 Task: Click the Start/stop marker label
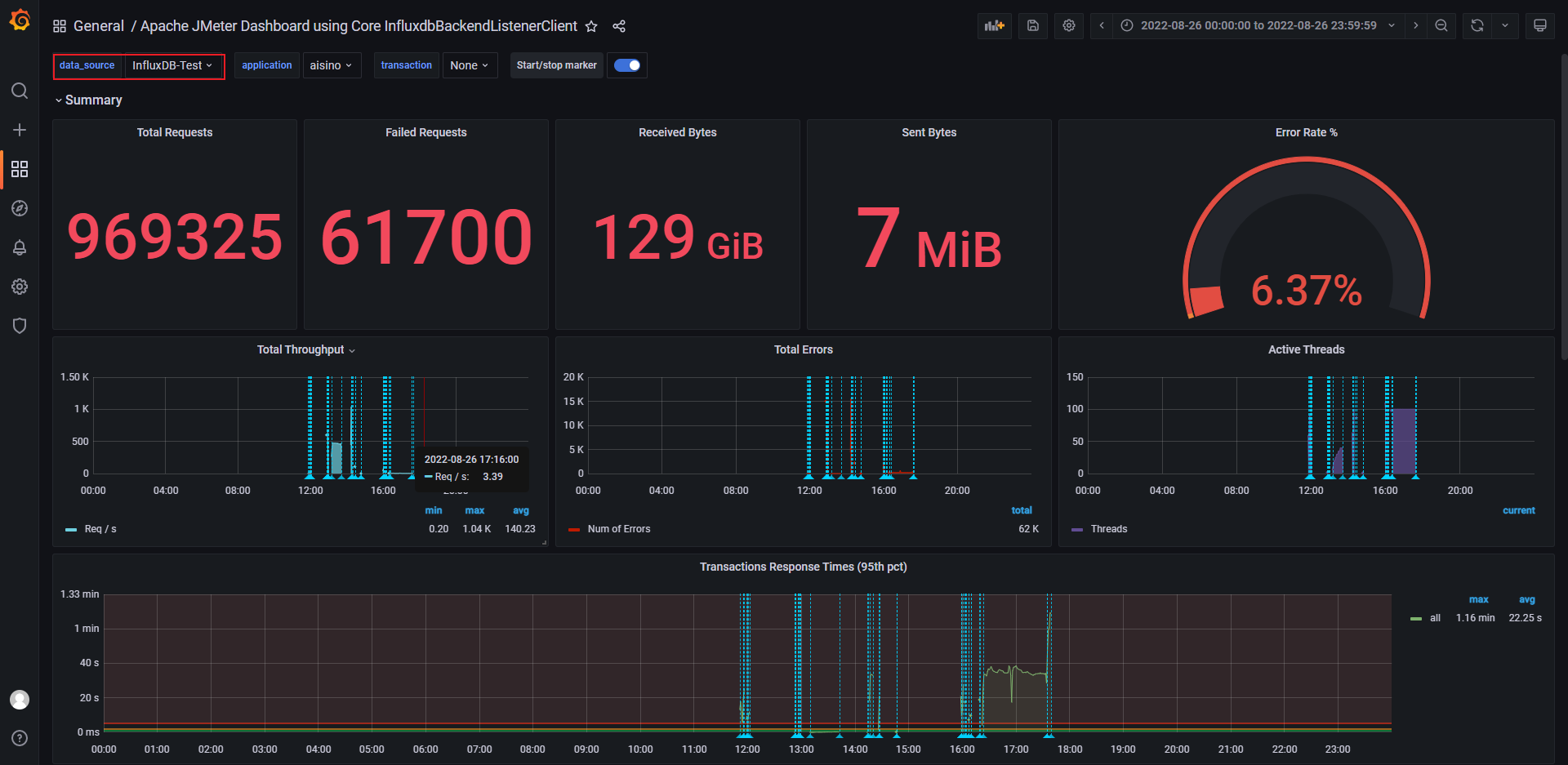coord(557,65)
